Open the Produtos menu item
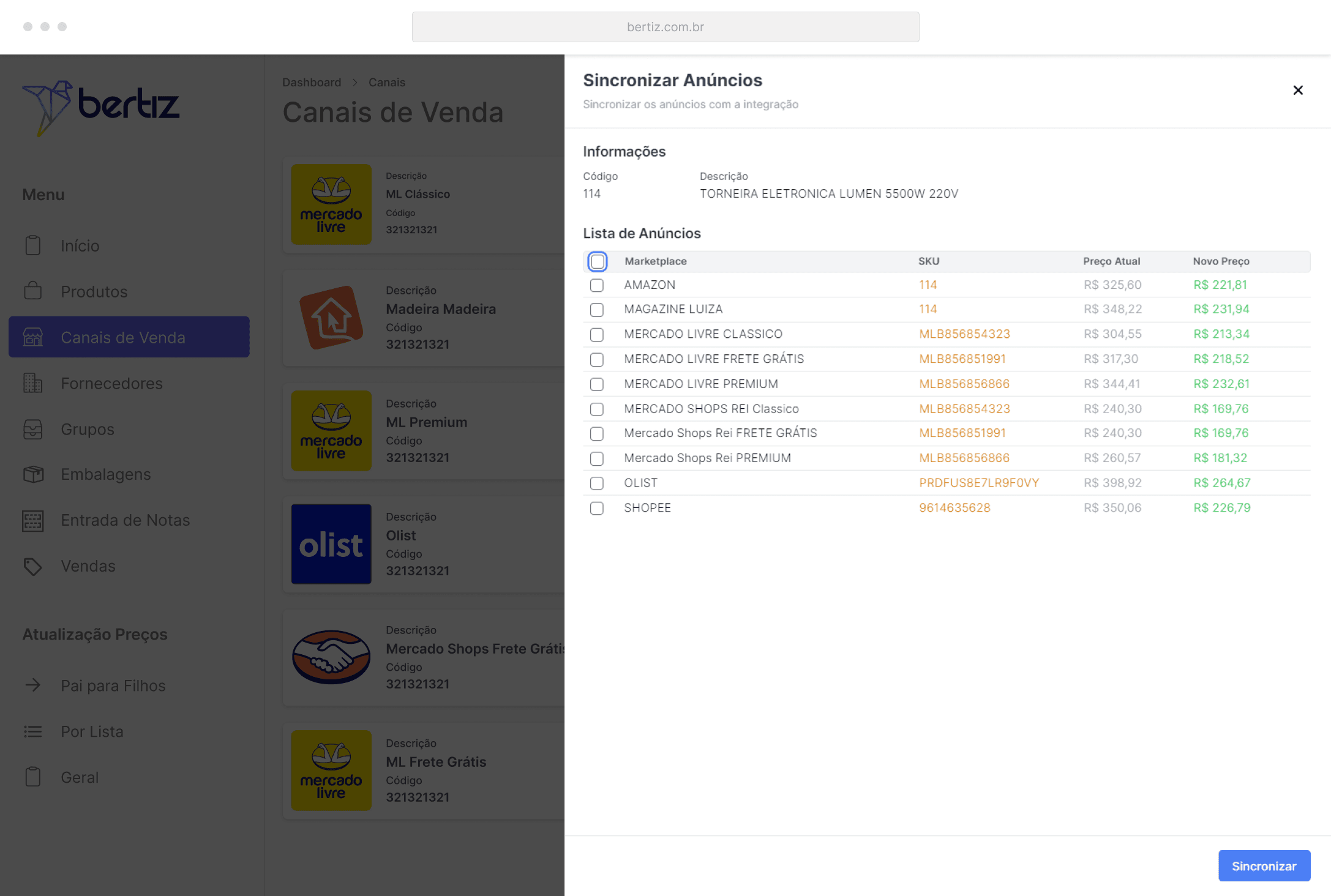1331x896 pixels. click(x=129, y=291)
